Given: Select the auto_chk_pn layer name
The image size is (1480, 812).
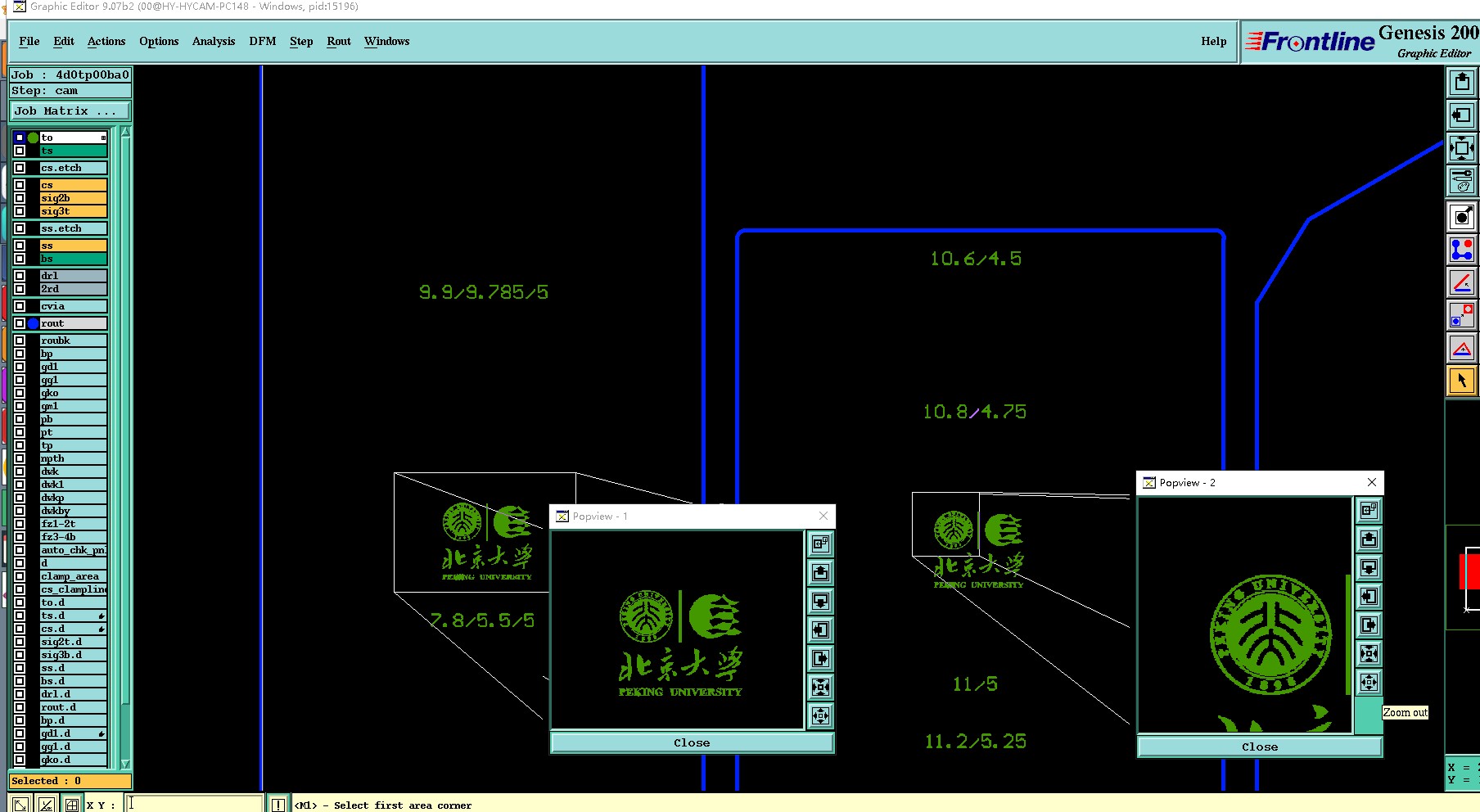Looking at the screenshot, I should 74,550.
